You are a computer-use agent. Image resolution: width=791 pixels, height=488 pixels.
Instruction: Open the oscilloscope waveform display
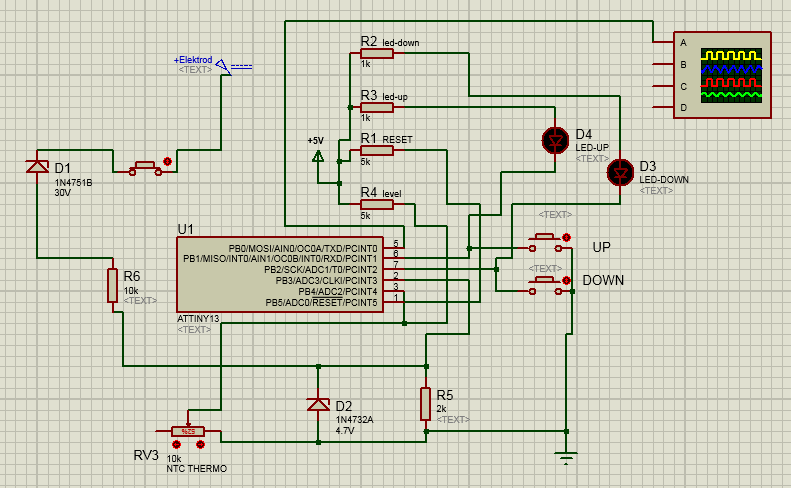pos(731,75)
